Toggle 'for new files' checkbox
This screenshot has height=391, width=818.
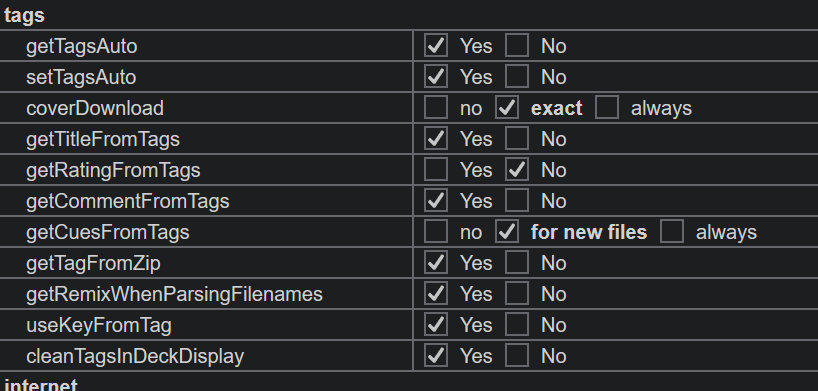pyautogui.click(x=507, y=232)
